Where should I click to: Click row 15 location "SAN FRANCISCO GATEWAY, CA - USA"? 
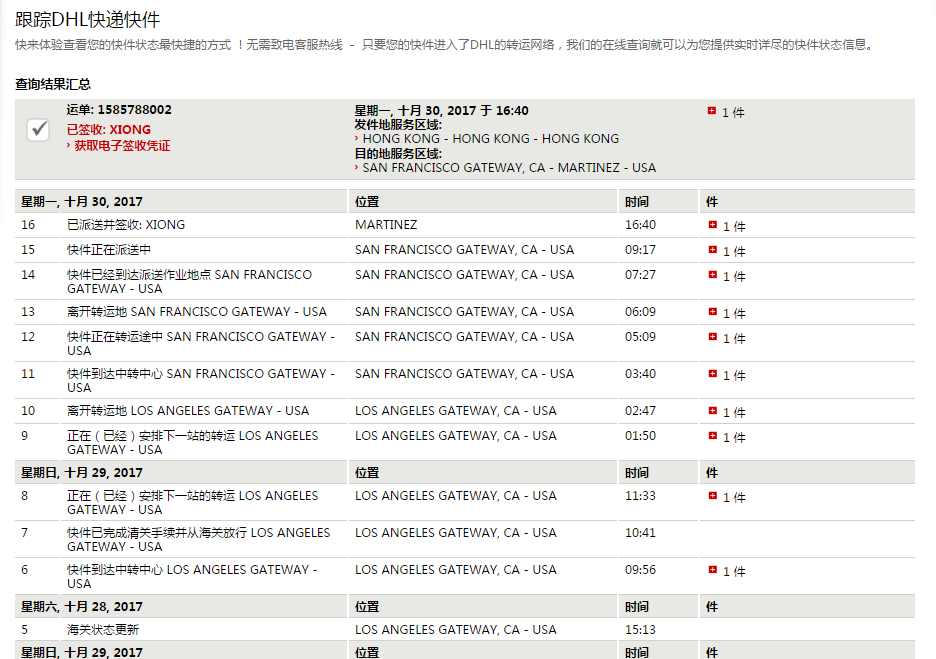[464, 250]
